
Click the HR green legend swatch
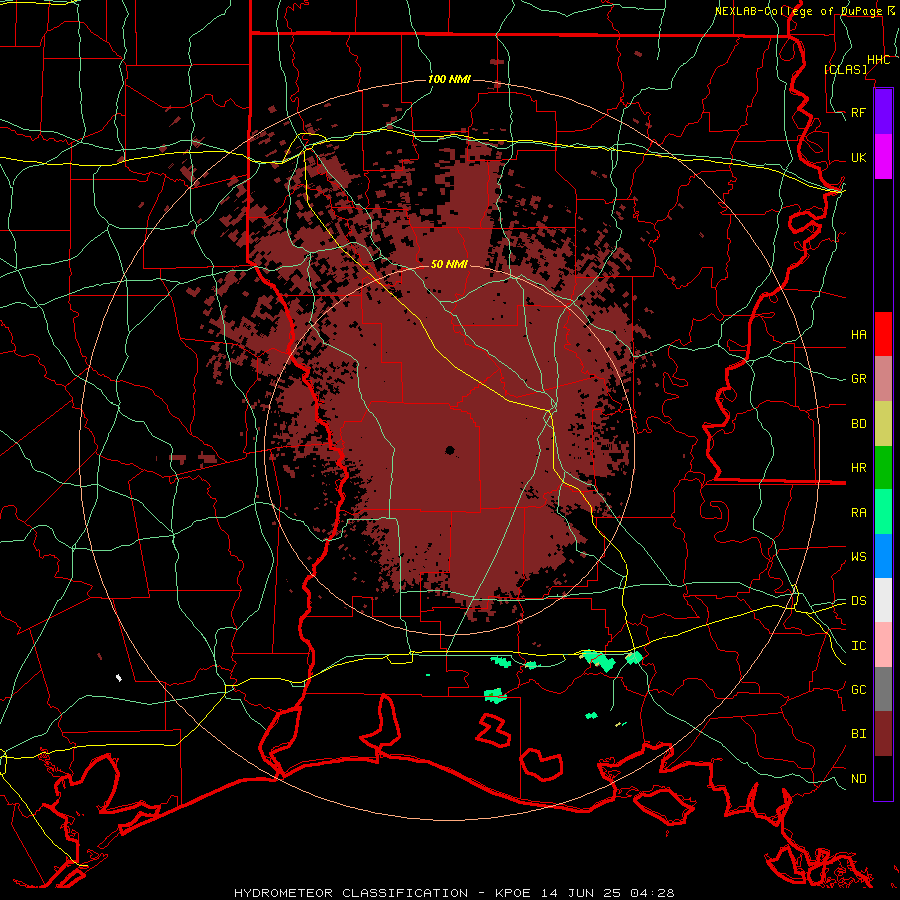tap(883, 467)
